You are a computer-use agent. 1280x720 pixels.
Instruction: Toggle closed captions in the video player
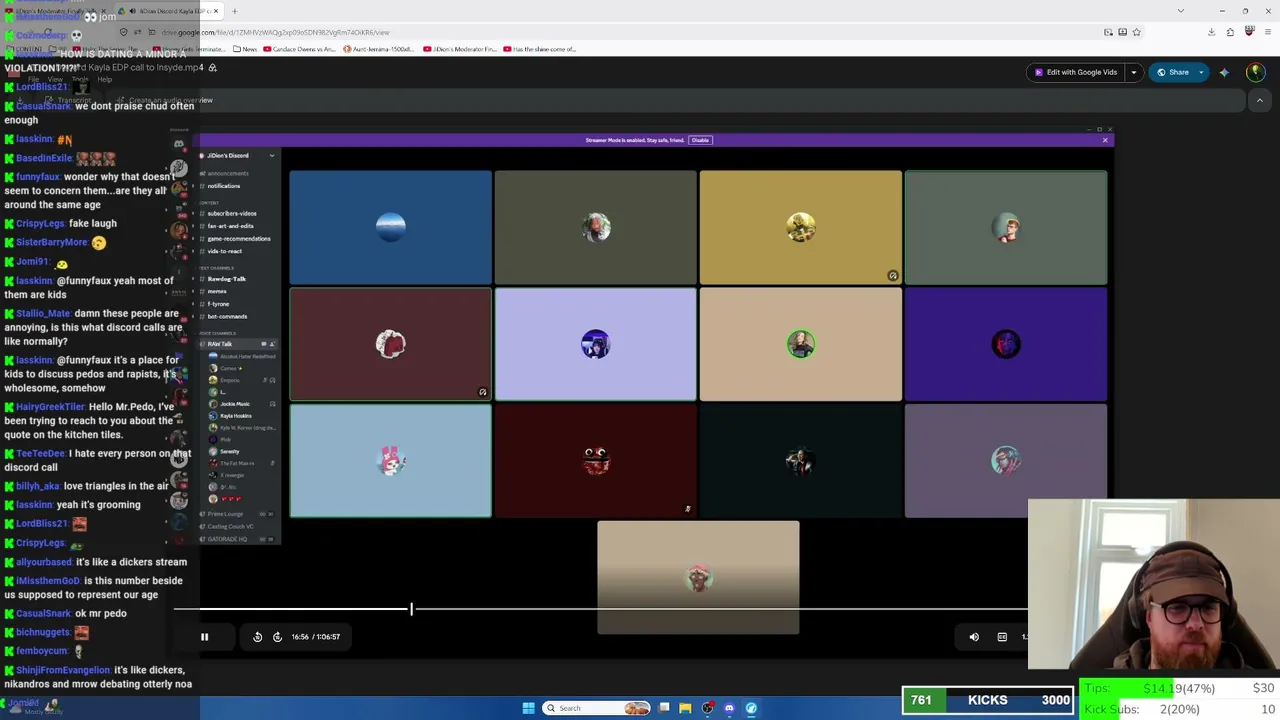pos(1002,637)
